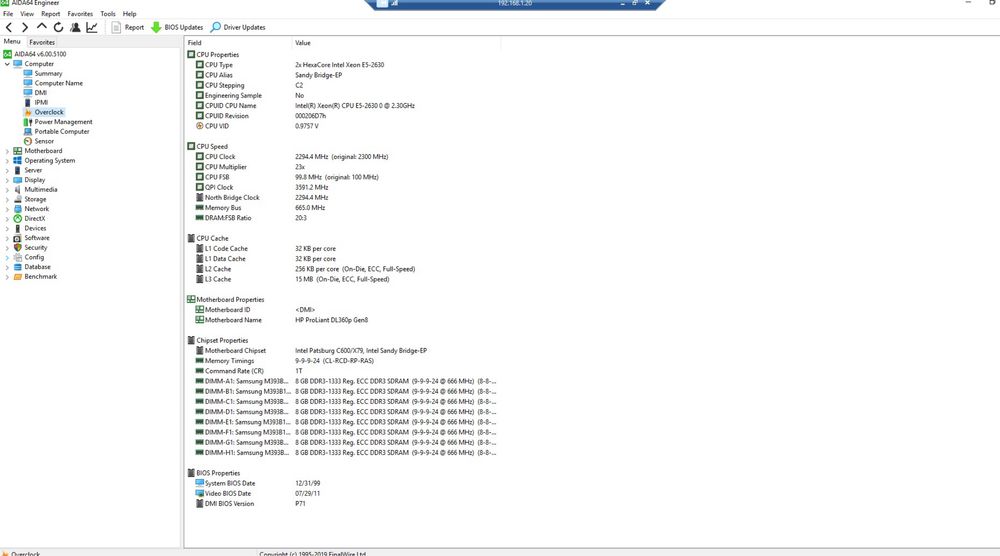Select the System BIOS Date row
The image size is (1000, 556).
click(x=343, y=483)
